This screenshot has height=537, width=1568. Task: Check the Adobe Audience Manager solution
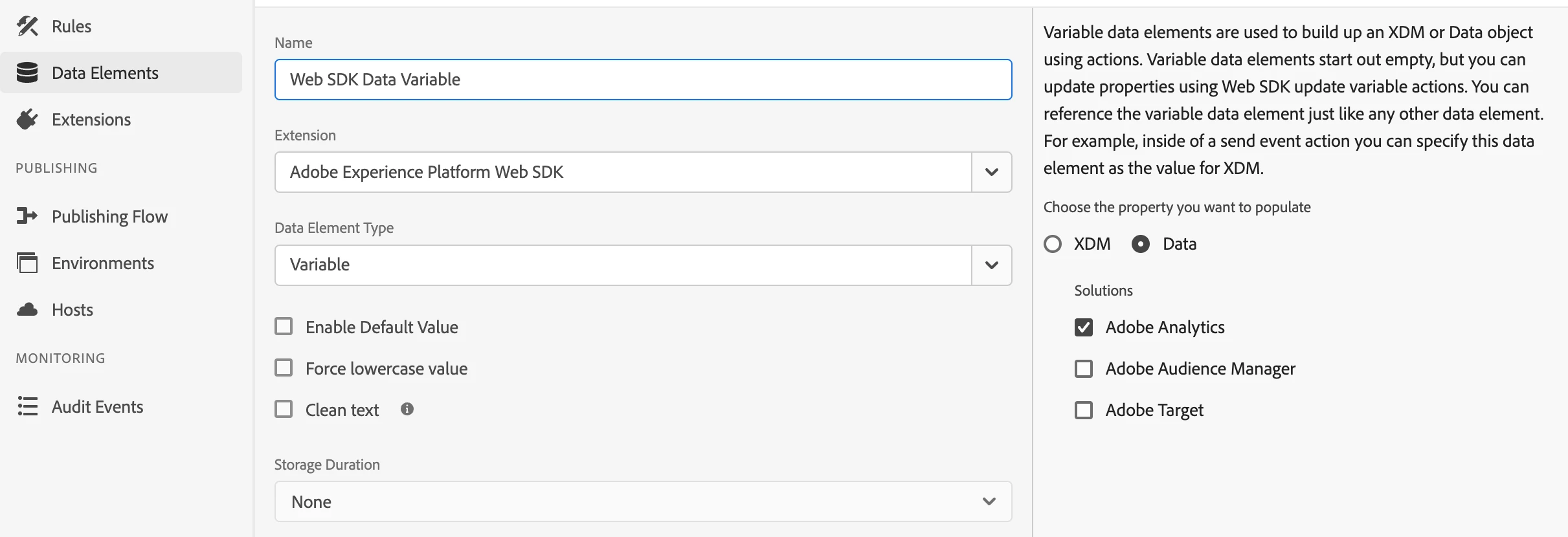click(x=1084, y=369)
